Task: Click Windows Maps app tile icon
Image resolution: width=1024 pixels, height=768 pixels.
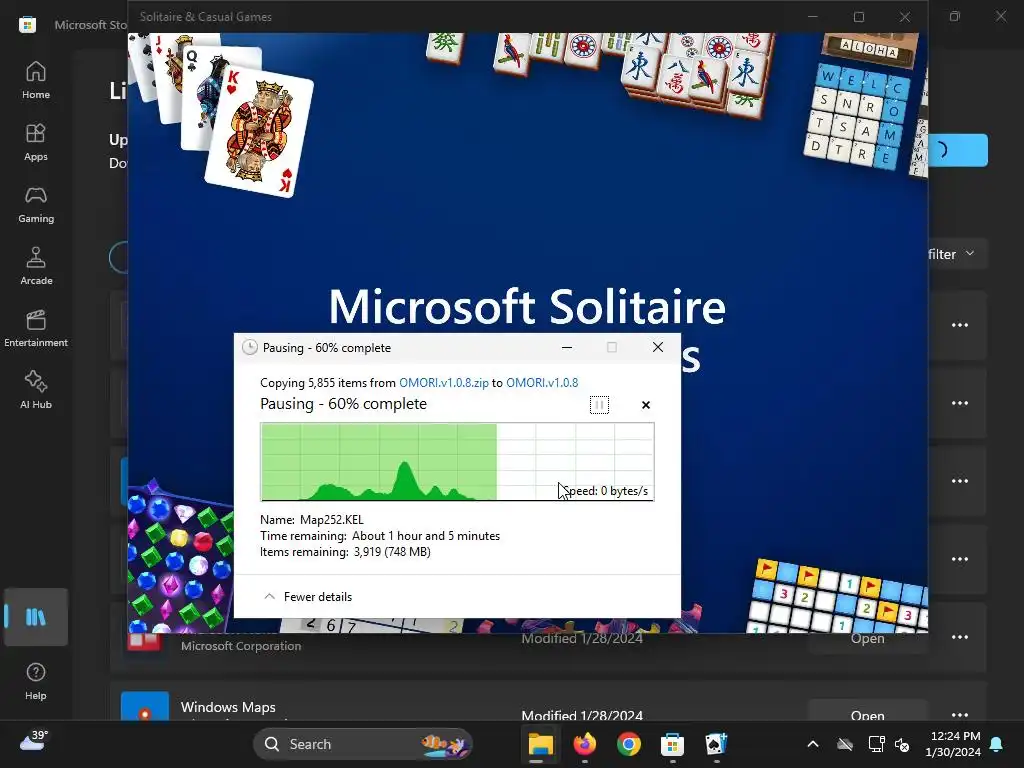Action: tap(145, 707)
